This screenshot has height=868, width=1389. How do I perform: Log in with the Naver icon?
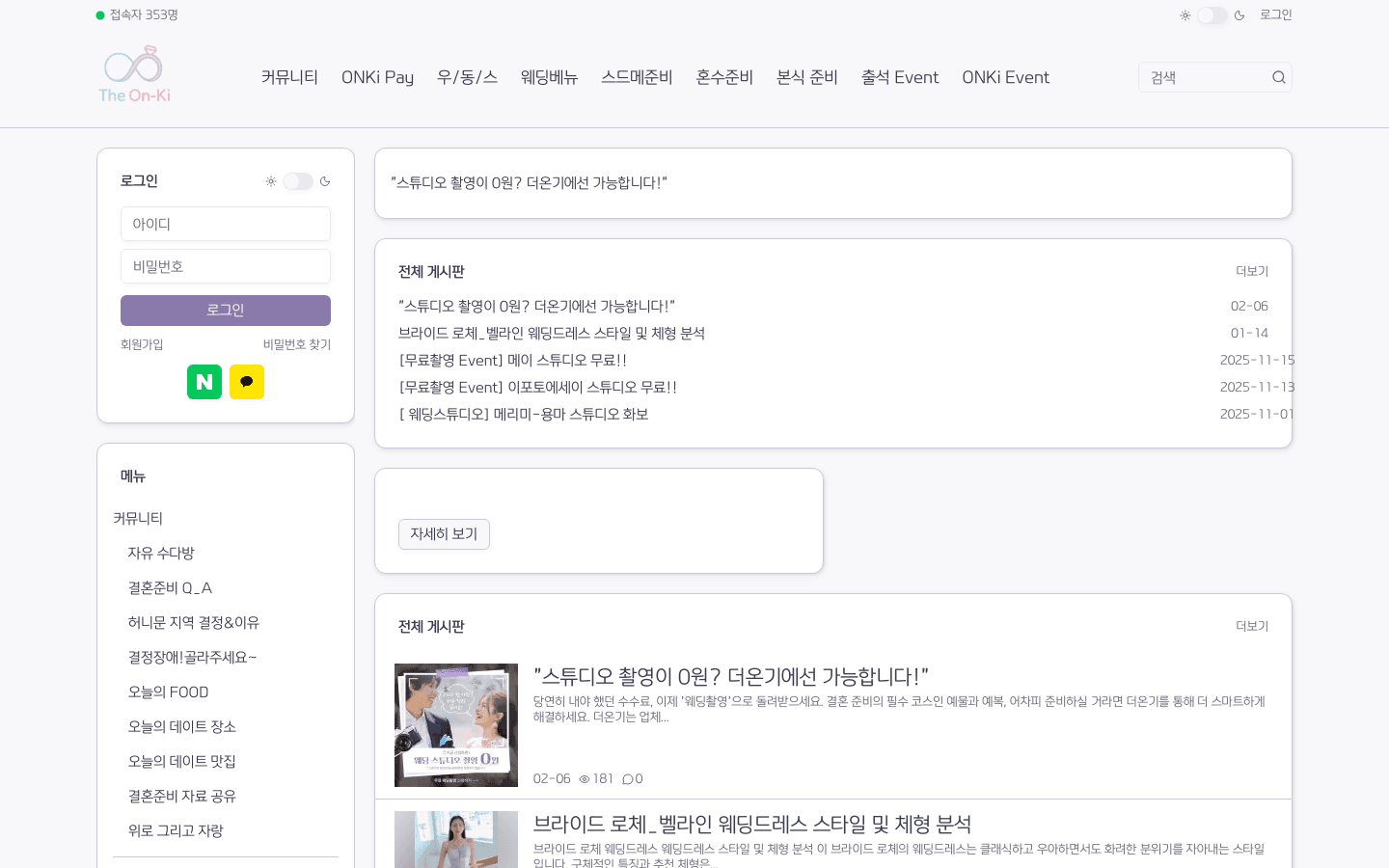click(204, 382)
